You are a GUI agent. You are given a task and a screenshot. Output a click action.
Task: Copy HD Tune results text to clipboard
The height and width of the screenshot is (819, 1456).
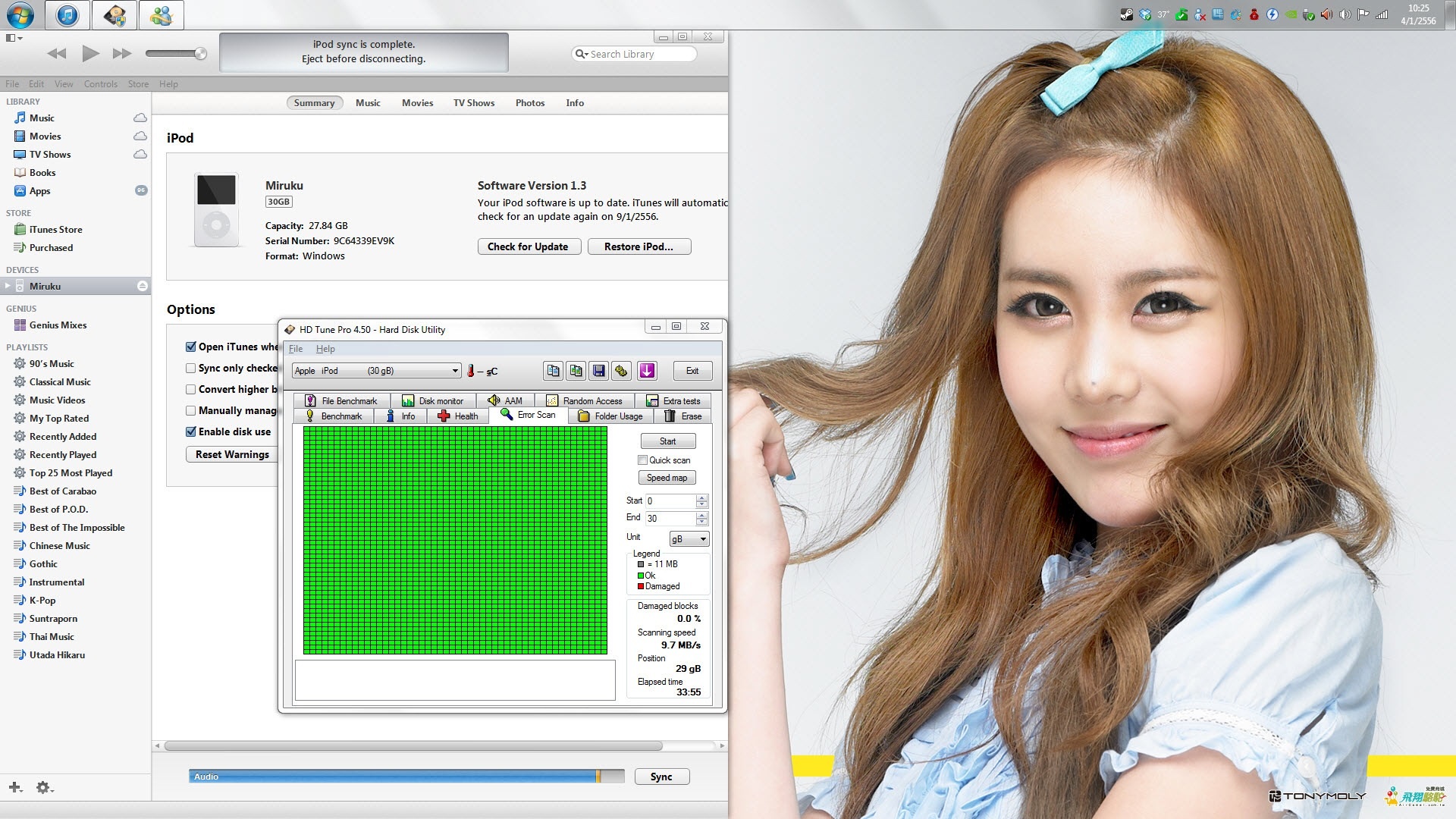click(553, 371)
